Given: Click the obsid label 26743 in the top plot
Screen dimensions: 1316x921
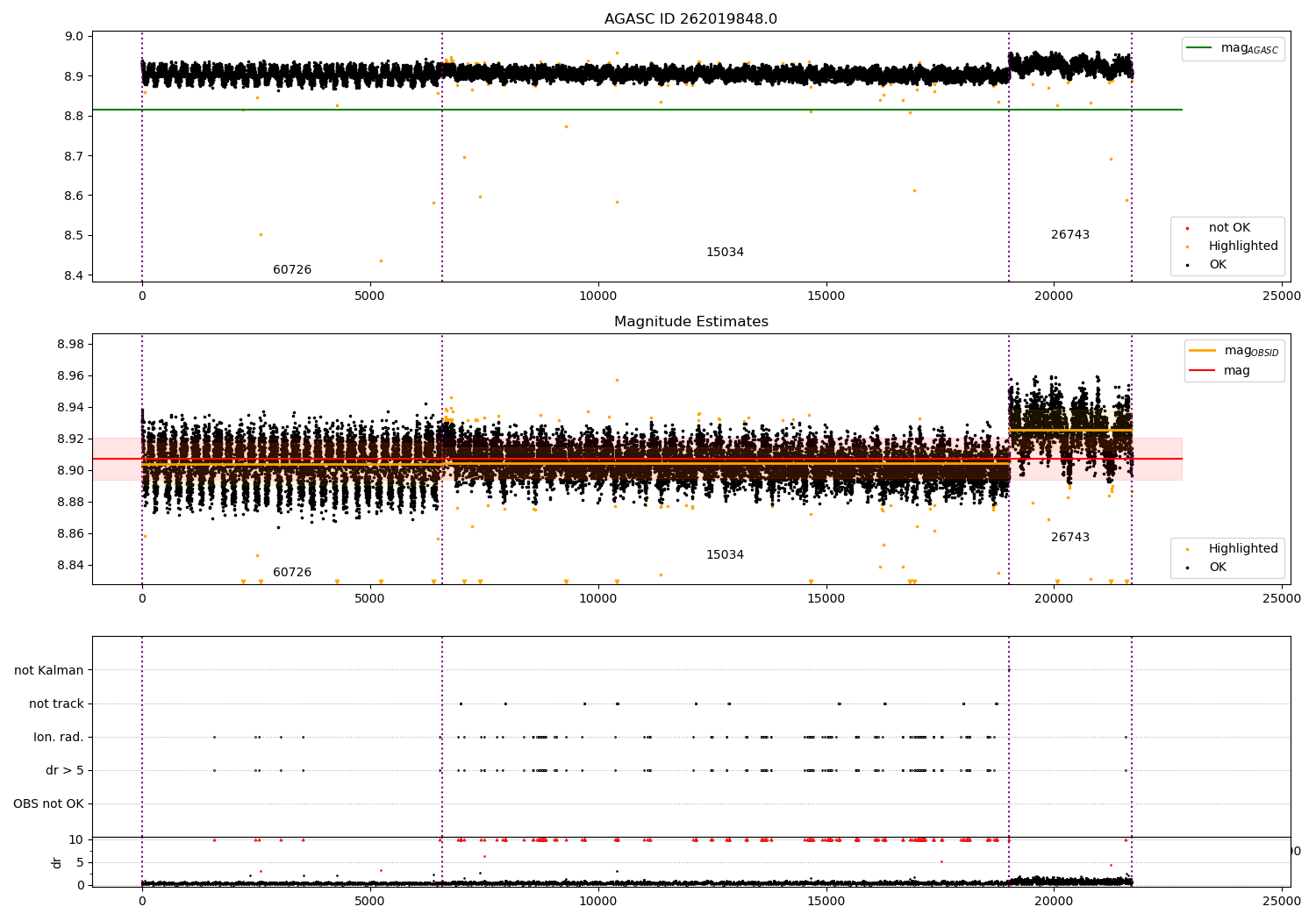Looking at the screenshot, I should coord(1070,235).
